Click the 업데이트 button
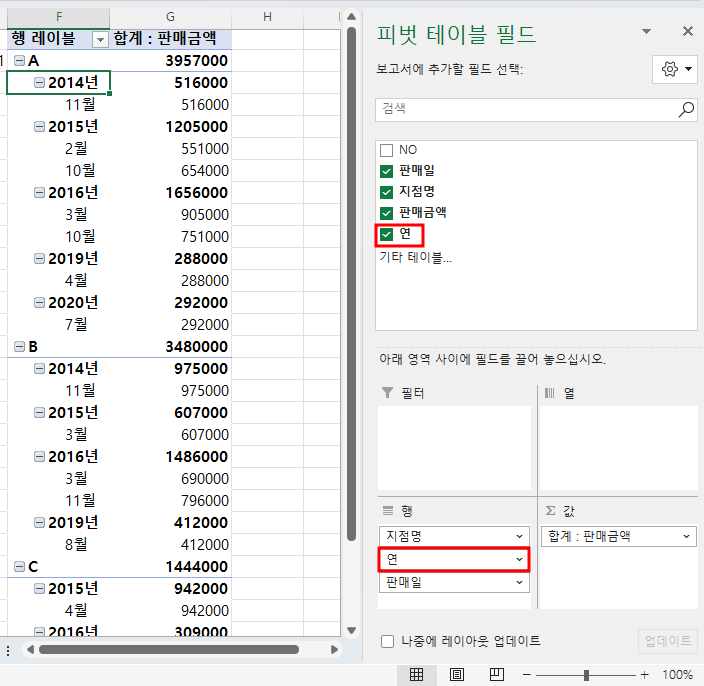 [668, 641]
